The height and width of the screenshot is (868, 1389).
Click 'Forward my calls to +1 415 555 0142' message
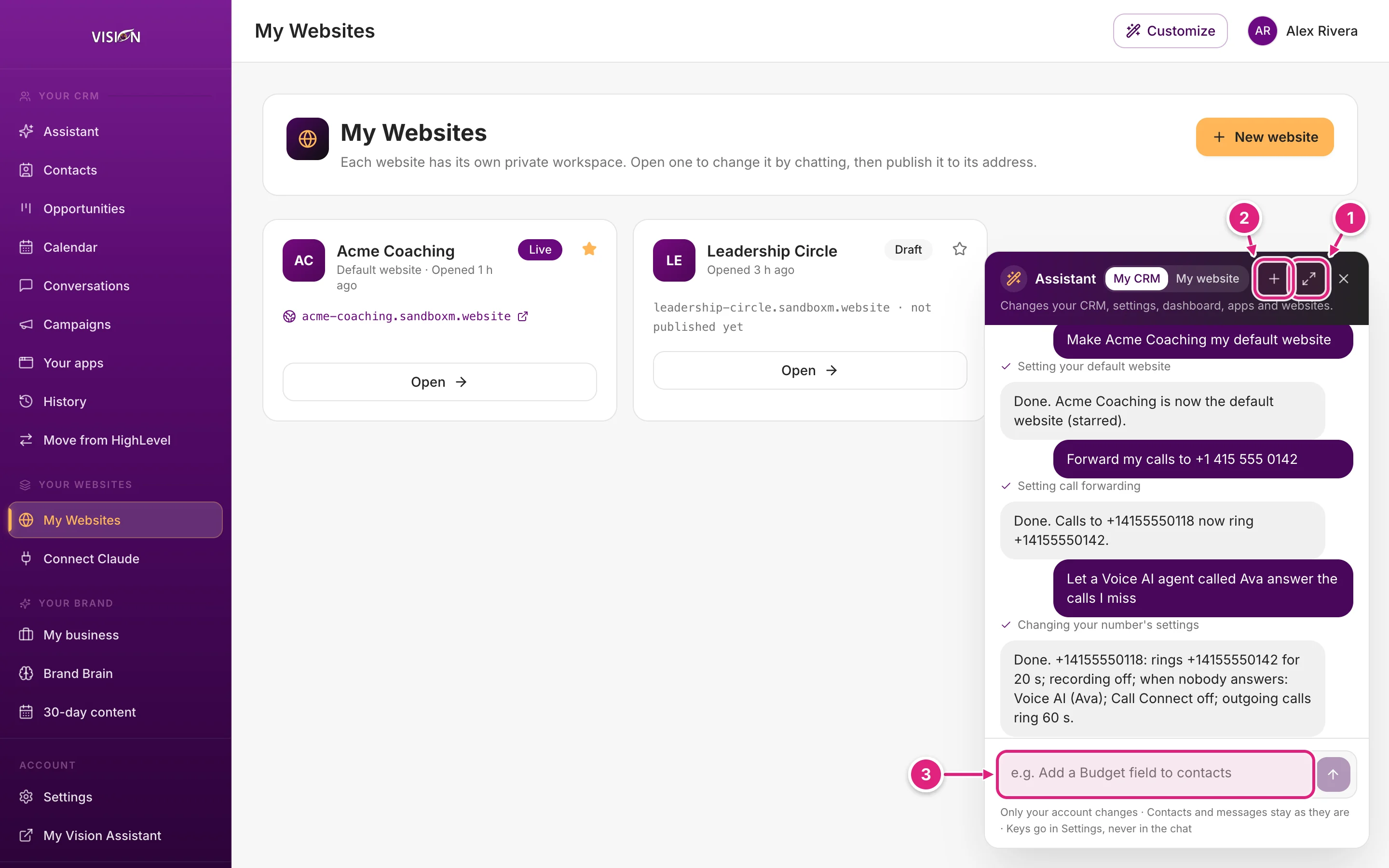pos(1202,459)
